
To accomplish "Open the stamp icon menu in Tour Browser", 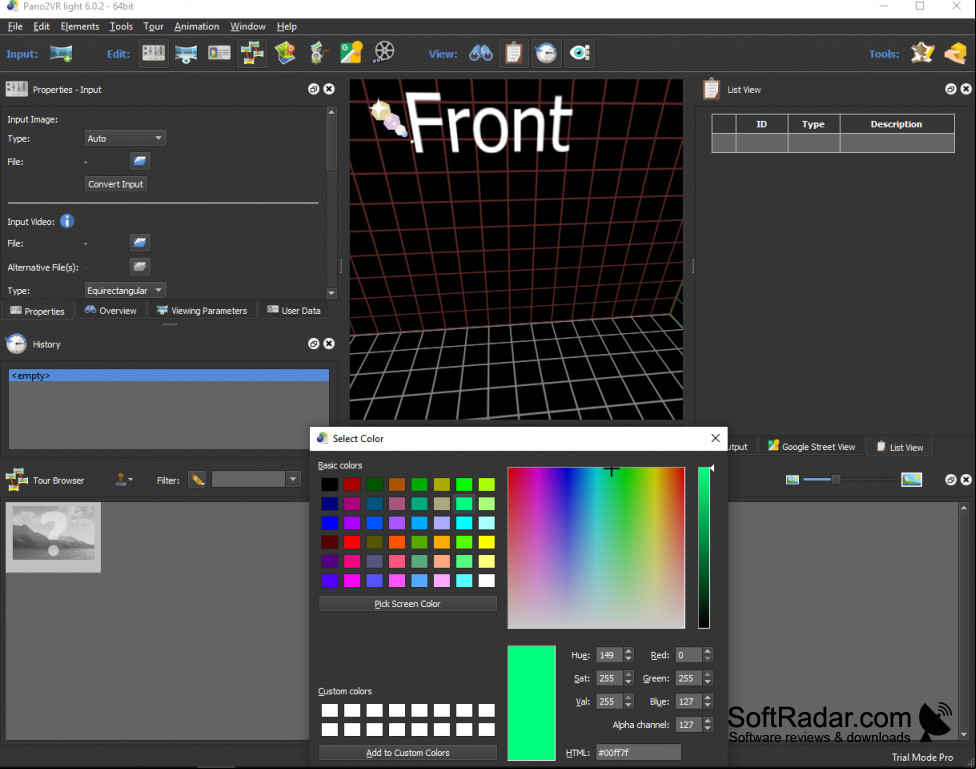I will click(124, 479).
